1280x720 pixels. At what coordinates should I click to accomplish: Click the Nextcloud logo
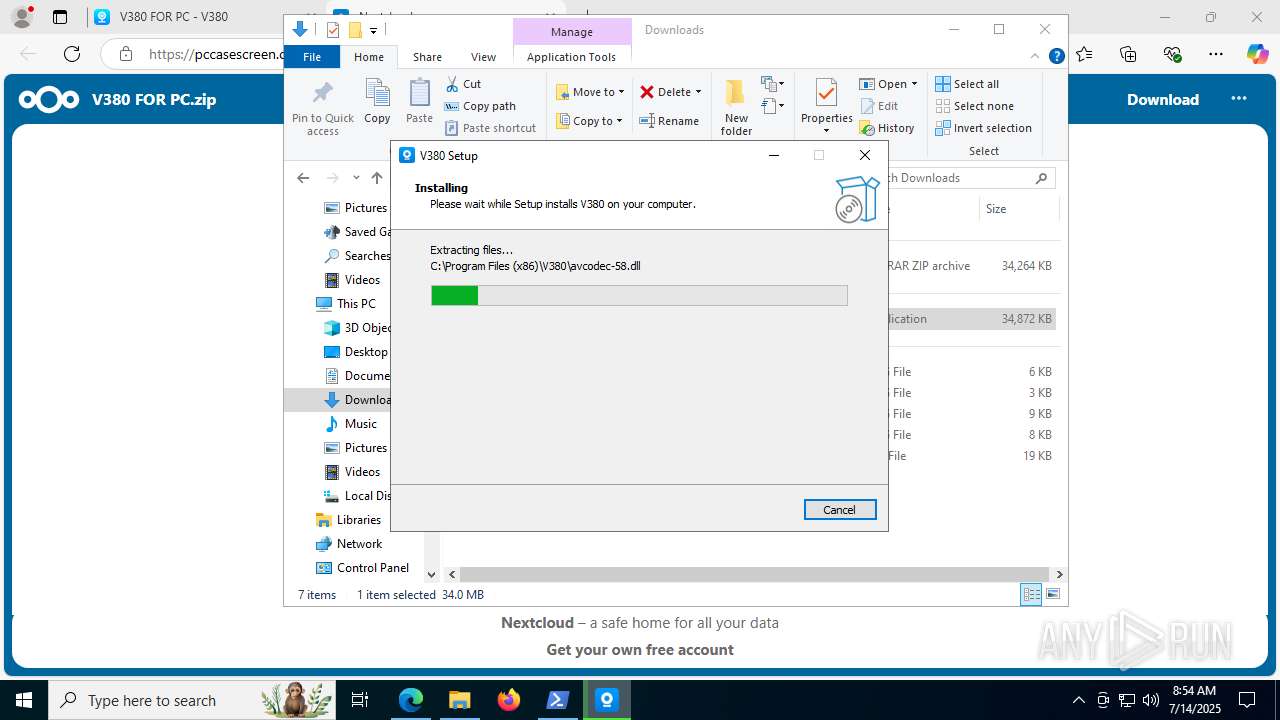pos(49,99)
